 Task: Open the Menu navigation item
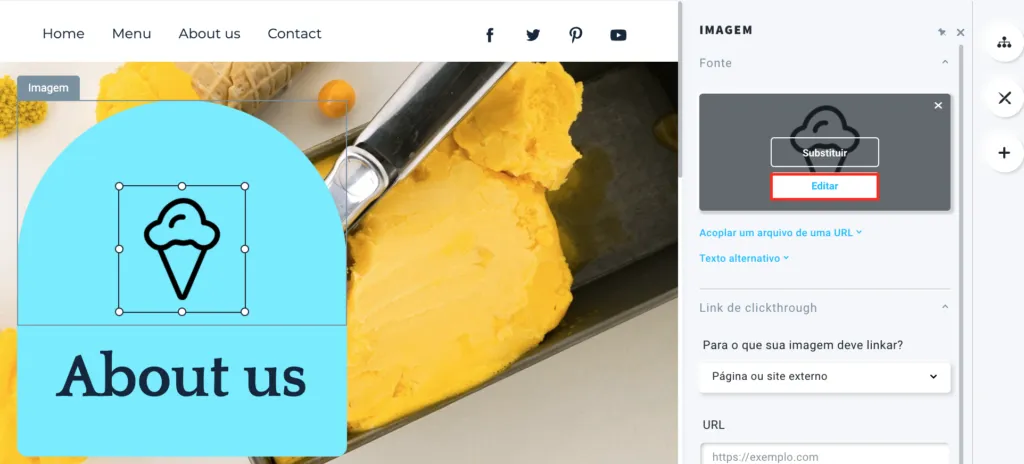(131, 34)
